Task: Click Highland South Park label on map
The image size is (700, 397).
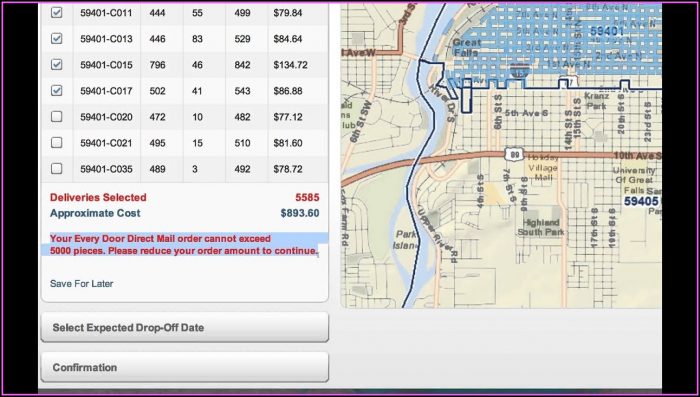Action: tap(541, 227)
